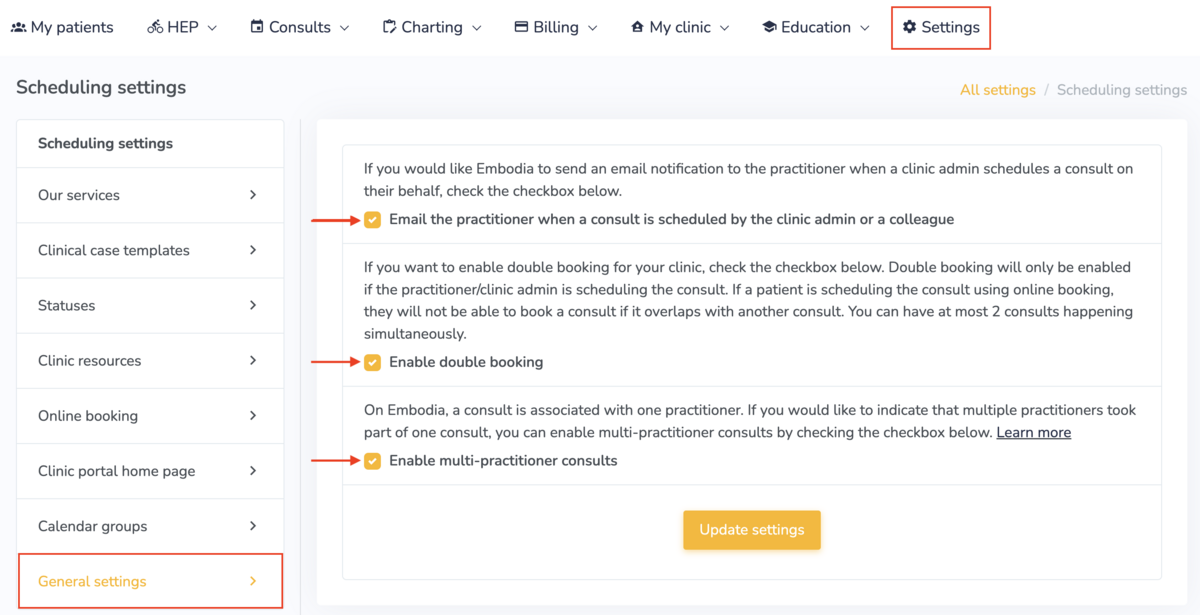1200x615 pixels.
Task: Click the Settings gear icon
Action: [x=909, y=28]
